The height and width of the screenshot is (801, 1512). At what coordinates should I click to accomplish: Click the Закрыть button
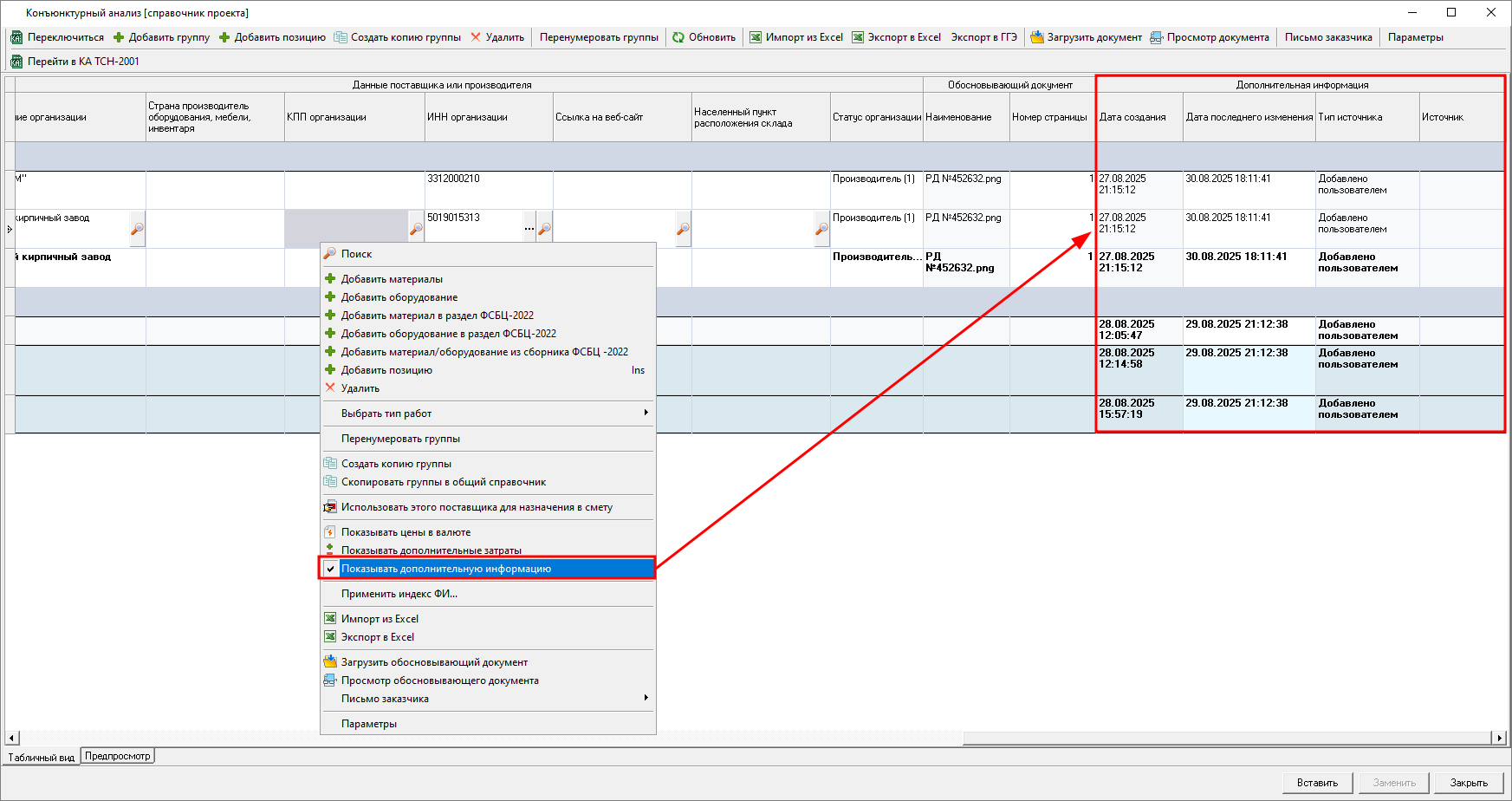point(1469,783)
